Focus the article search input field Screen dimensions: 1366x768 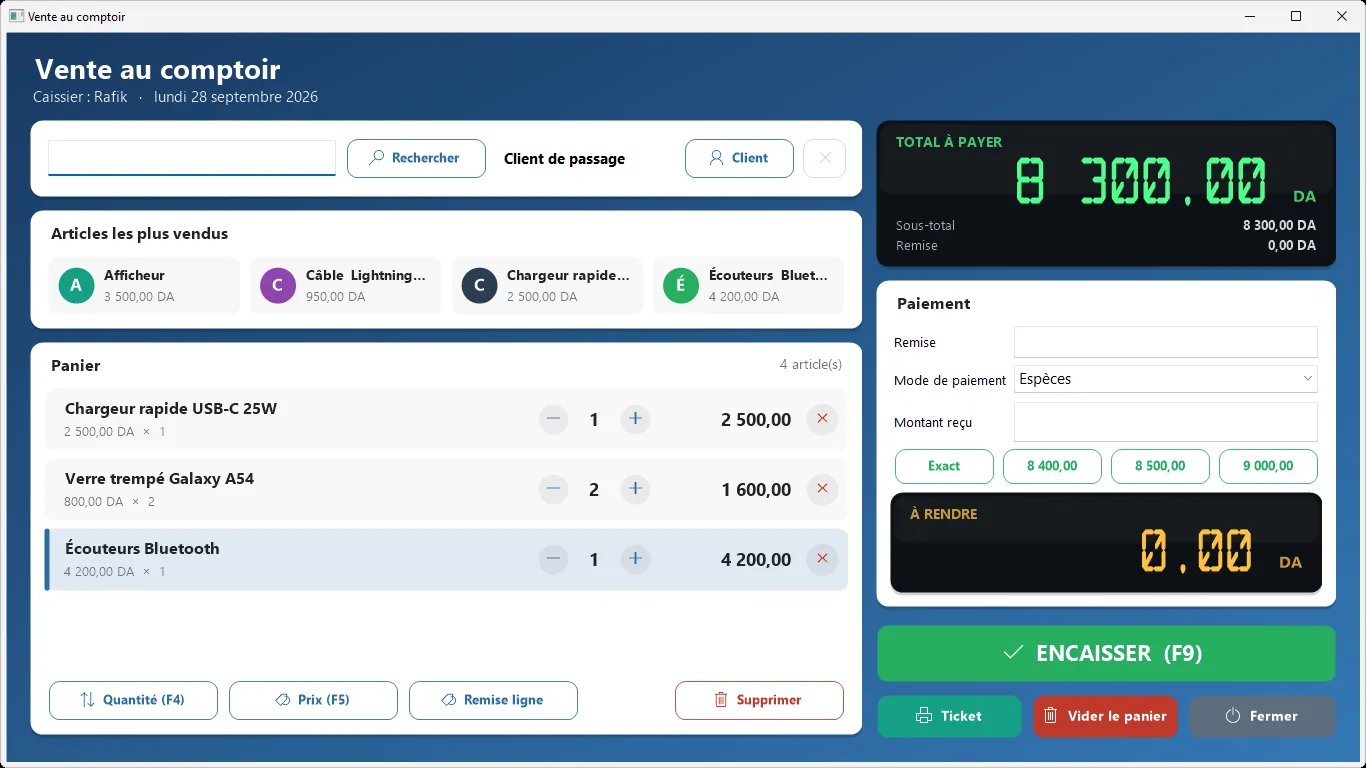tap(192, 158)
